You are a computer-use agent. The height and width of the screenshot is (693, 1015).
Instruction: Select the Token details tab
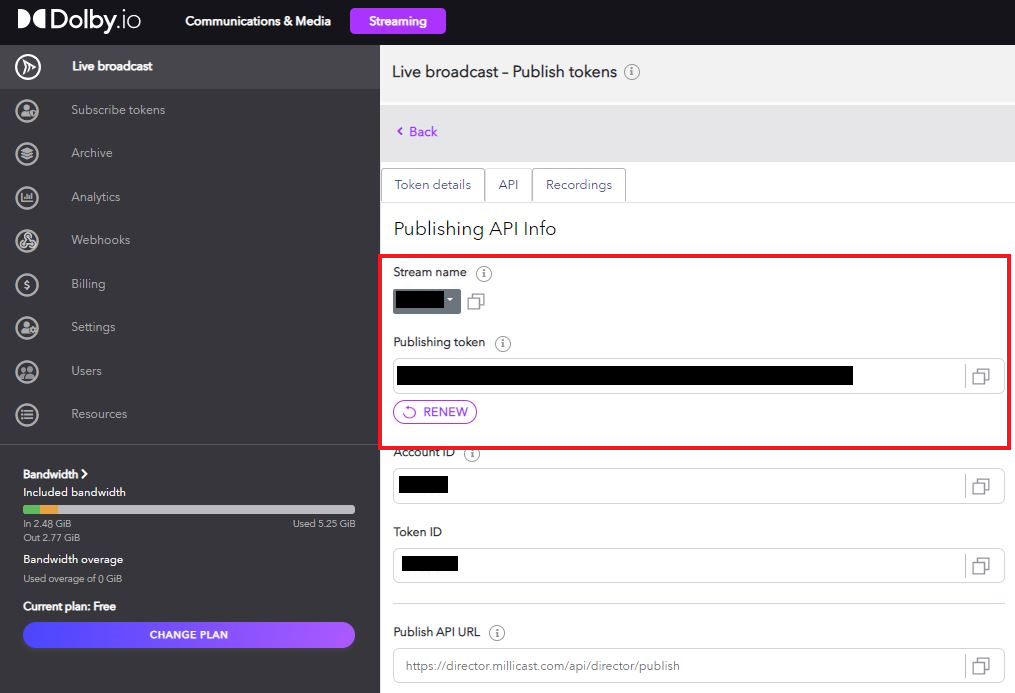(x=432, y=185)
